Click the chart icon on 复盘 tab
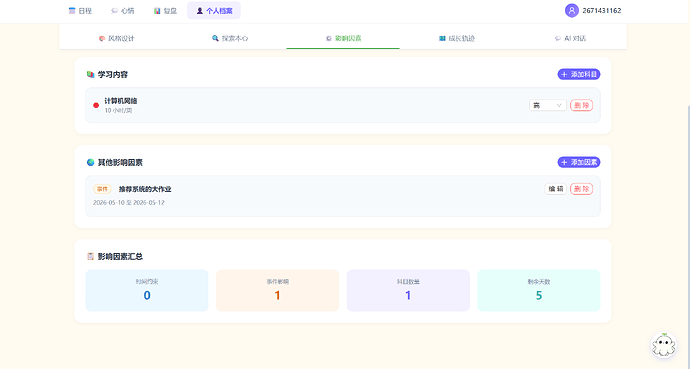 pyautogui.click(x=157, y=11)
